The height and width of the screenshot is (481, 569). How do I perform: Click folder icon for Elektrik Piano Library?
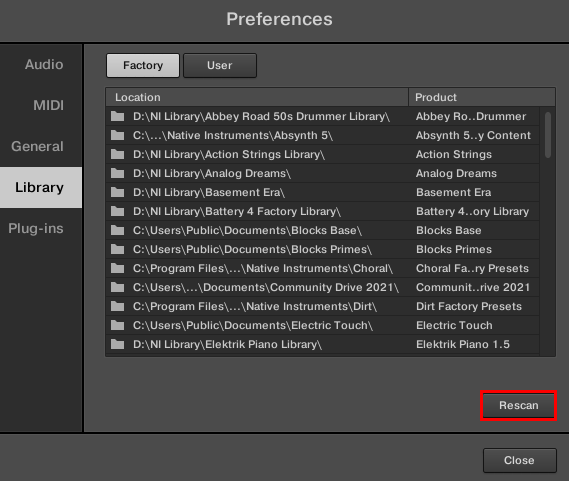coord(117,344)
